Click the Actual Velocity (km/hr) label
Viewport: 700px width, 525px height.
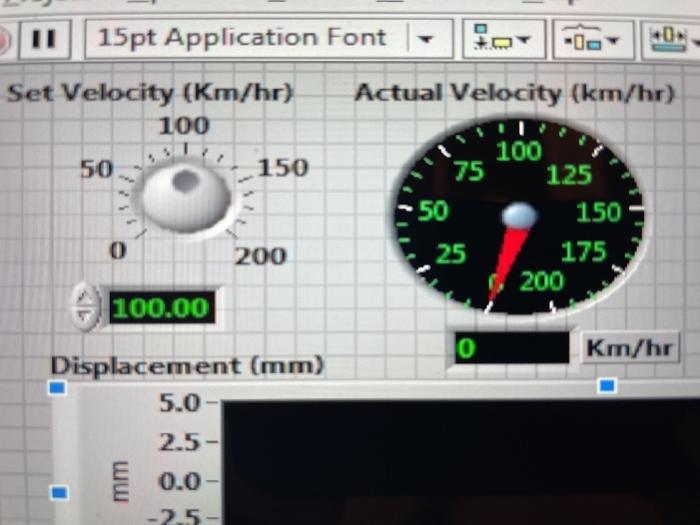[514, 93]
